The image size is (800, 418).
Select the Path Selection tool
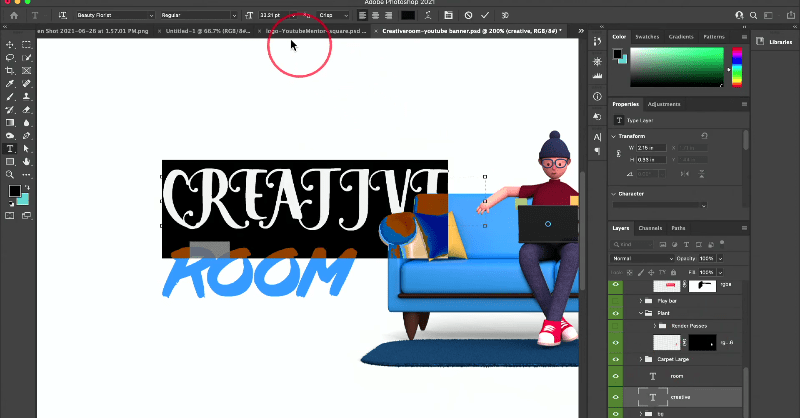click(27, 149)
